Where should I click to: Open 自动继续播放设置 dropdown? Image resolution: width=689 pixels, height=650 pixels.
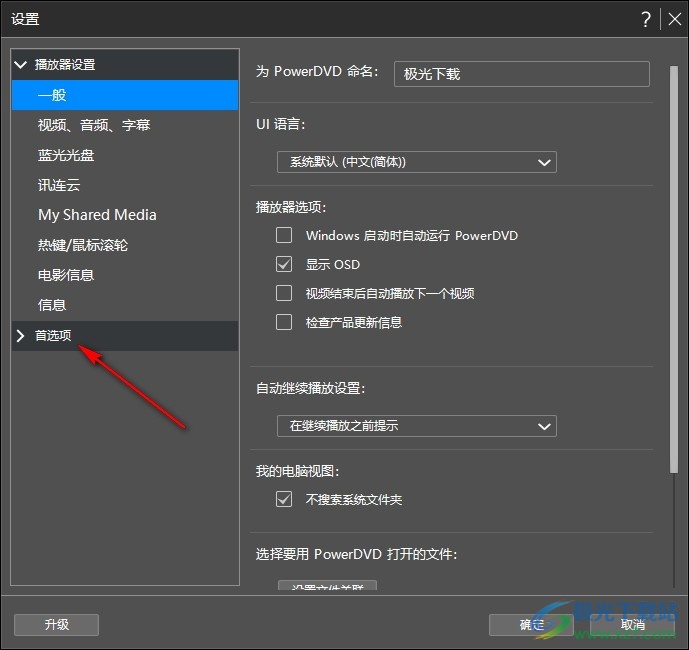(417, 426)
